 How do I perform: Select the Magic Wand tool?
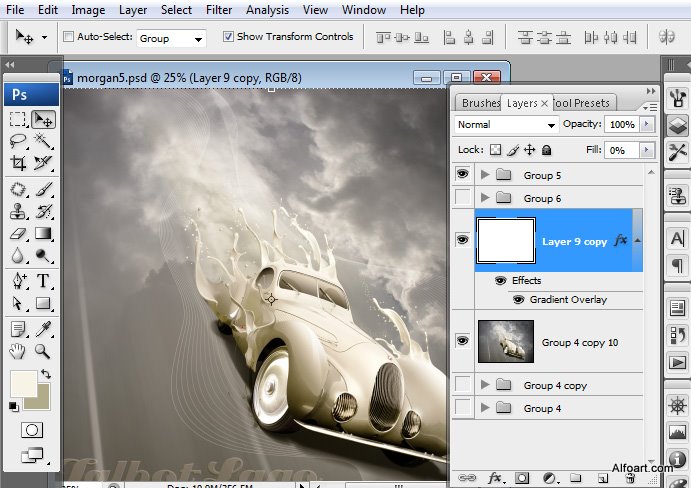[x=43, y=141]
